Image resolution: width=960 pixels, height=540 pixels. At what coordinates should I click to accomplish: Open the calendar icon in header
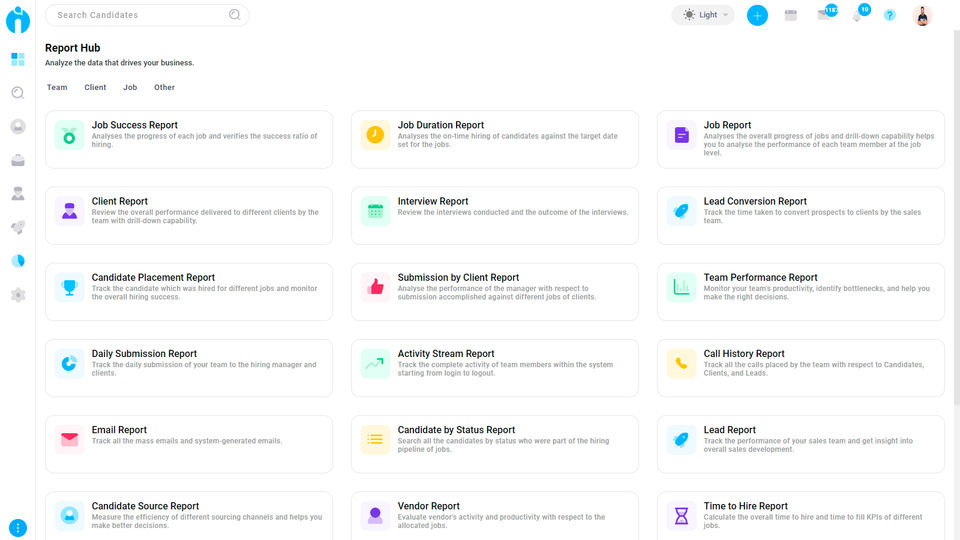(x=791, y=15)
